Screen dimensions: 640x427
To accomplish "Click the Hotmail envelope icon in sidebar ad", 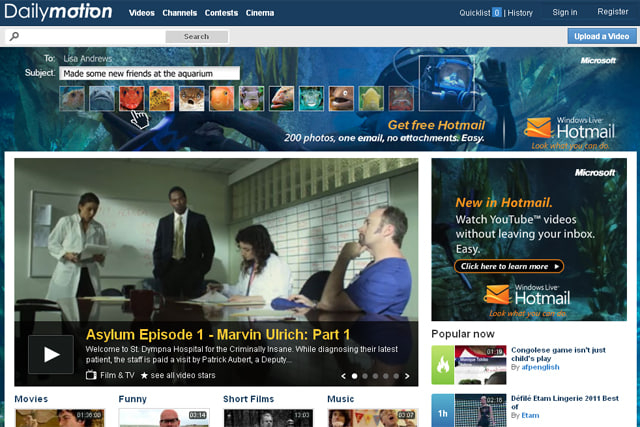I will point(499,294).
